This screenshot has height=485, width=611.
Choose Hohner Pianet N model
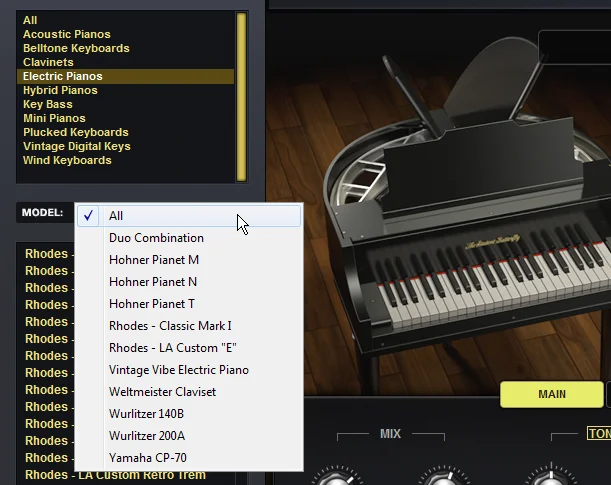coord(189,282)
